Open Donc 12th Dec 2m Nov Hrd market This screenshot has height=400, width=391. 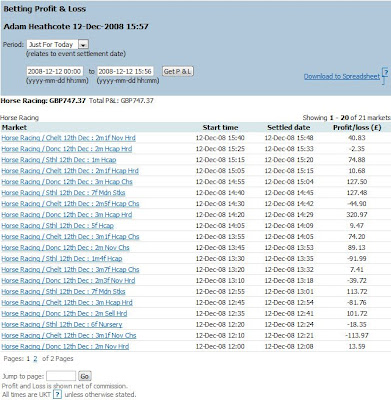tap(65, 347)
